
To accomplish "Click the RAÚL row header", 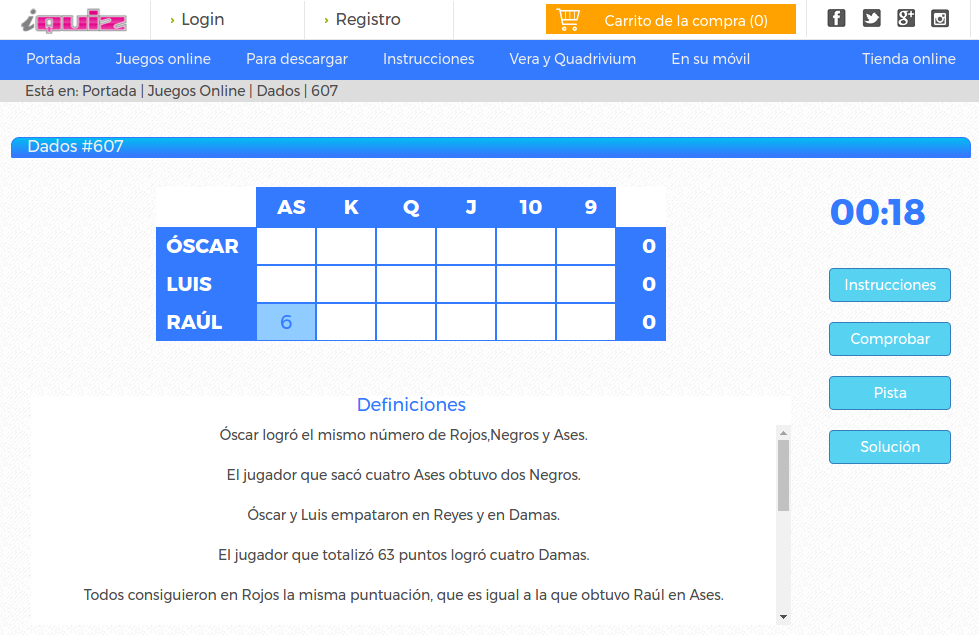I will (206, 322).
